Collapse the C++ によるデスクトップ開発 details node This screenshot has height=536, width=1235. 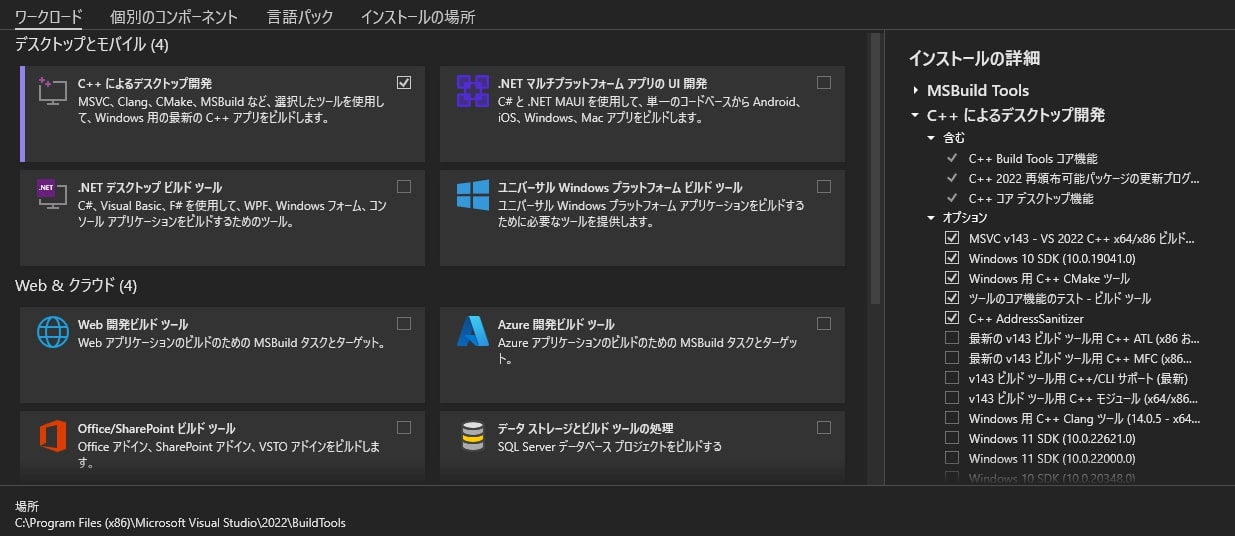(915, 115)
